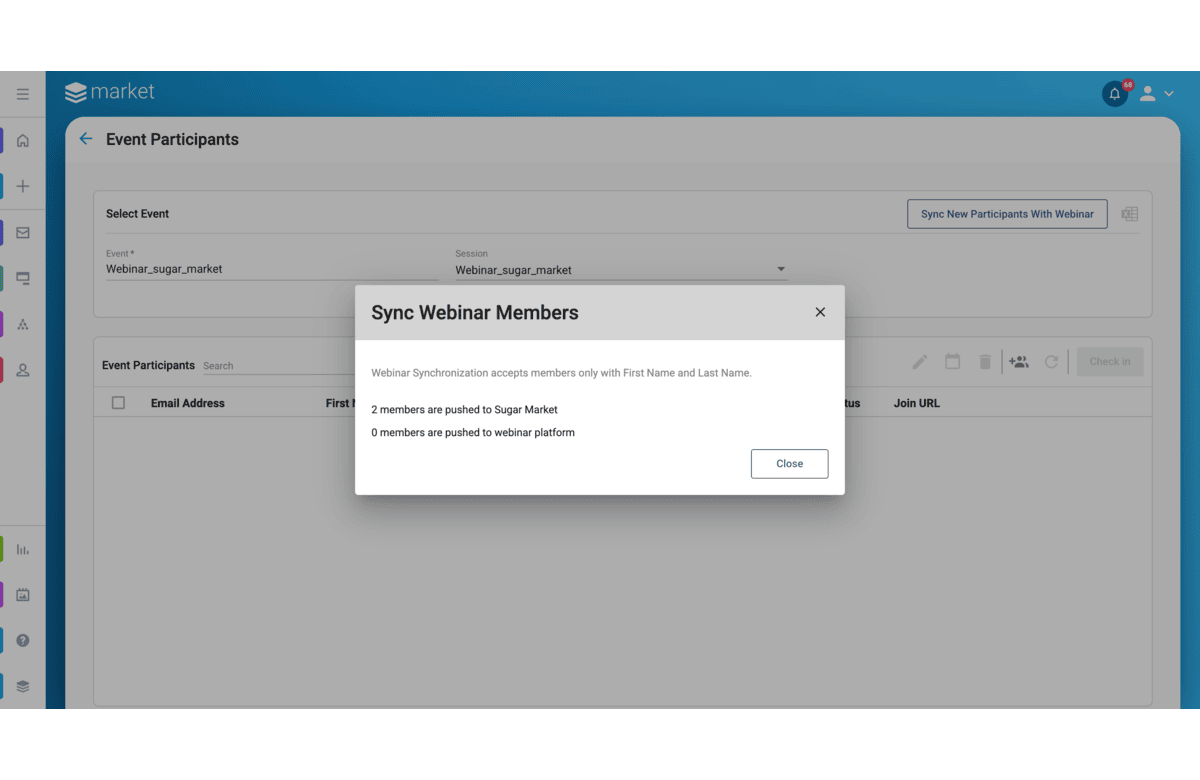Go to Home in the sidebar

23,141
